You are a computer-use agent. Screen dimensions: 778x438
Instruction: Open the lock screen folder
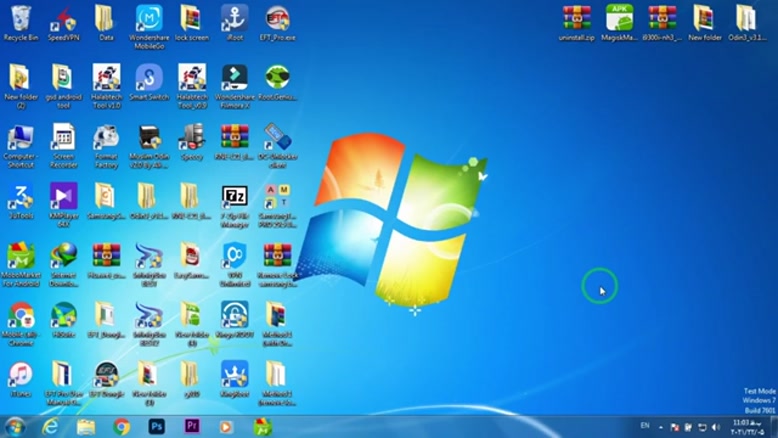coord(192,23)
